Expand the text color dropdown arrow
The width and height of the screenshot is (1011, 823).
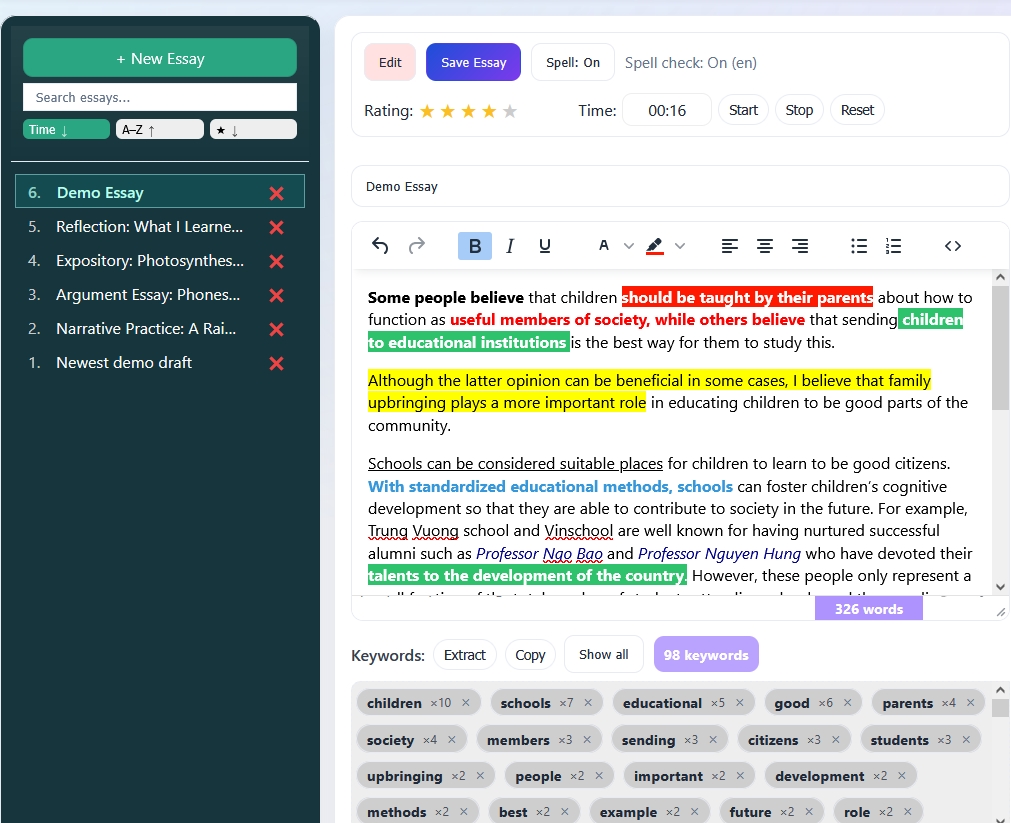click(x=629, y=246)
